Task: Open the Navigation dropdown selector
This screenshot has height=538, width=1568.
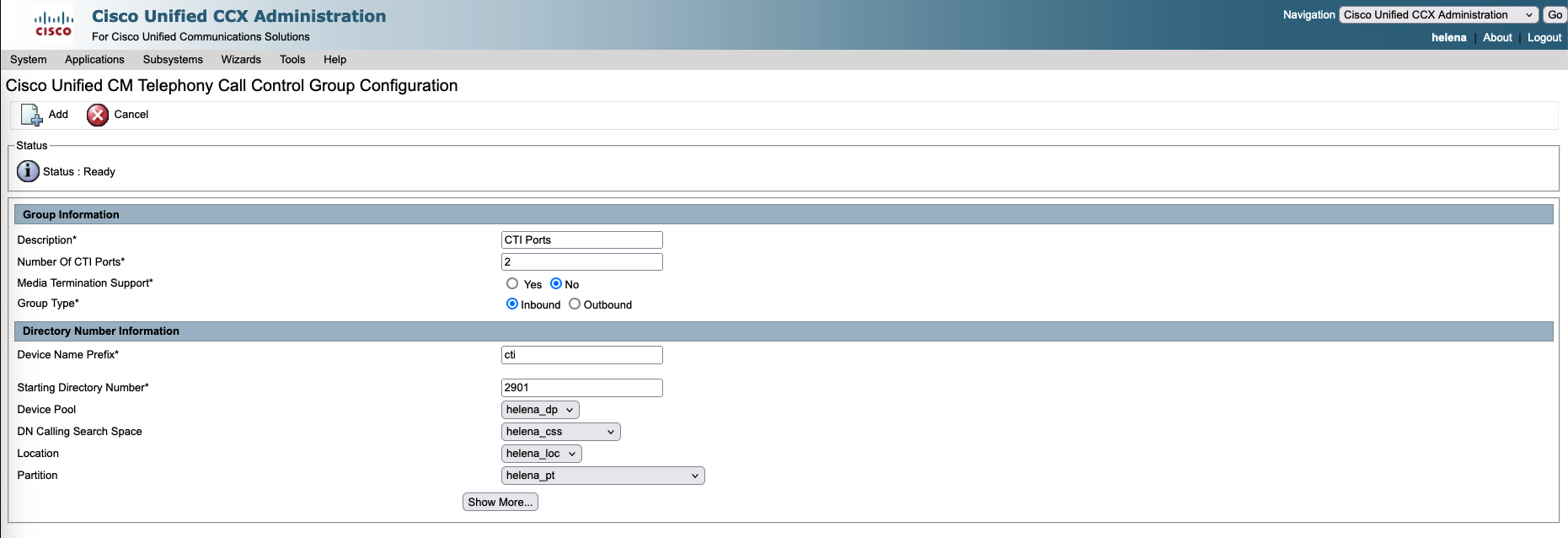Action: pyautogui.click(x=1438, y=15)
